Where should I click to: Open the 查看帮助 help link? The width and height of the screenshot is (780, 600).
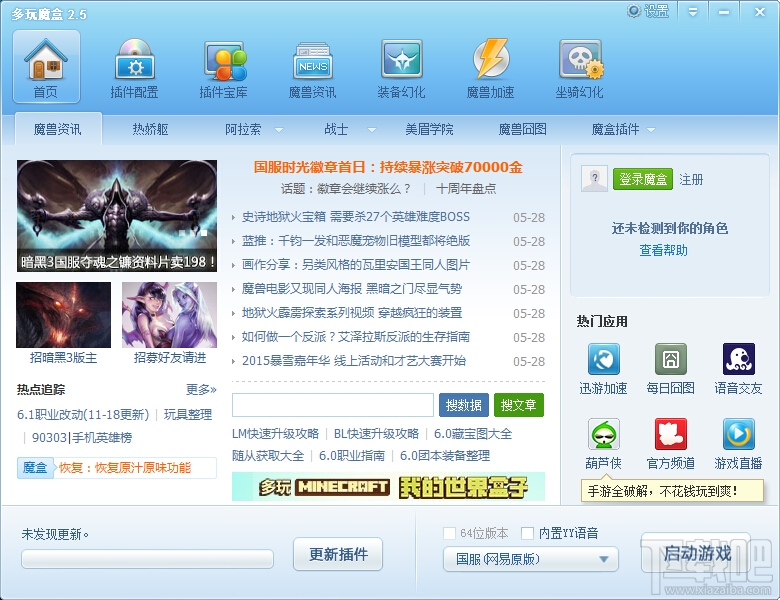click(664, 250)
